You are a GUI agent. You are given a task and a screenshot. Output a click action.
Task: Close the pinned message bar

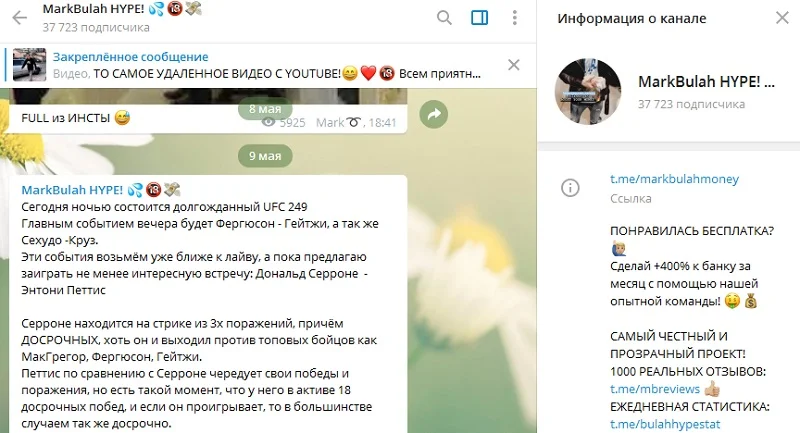click(514, 65)
